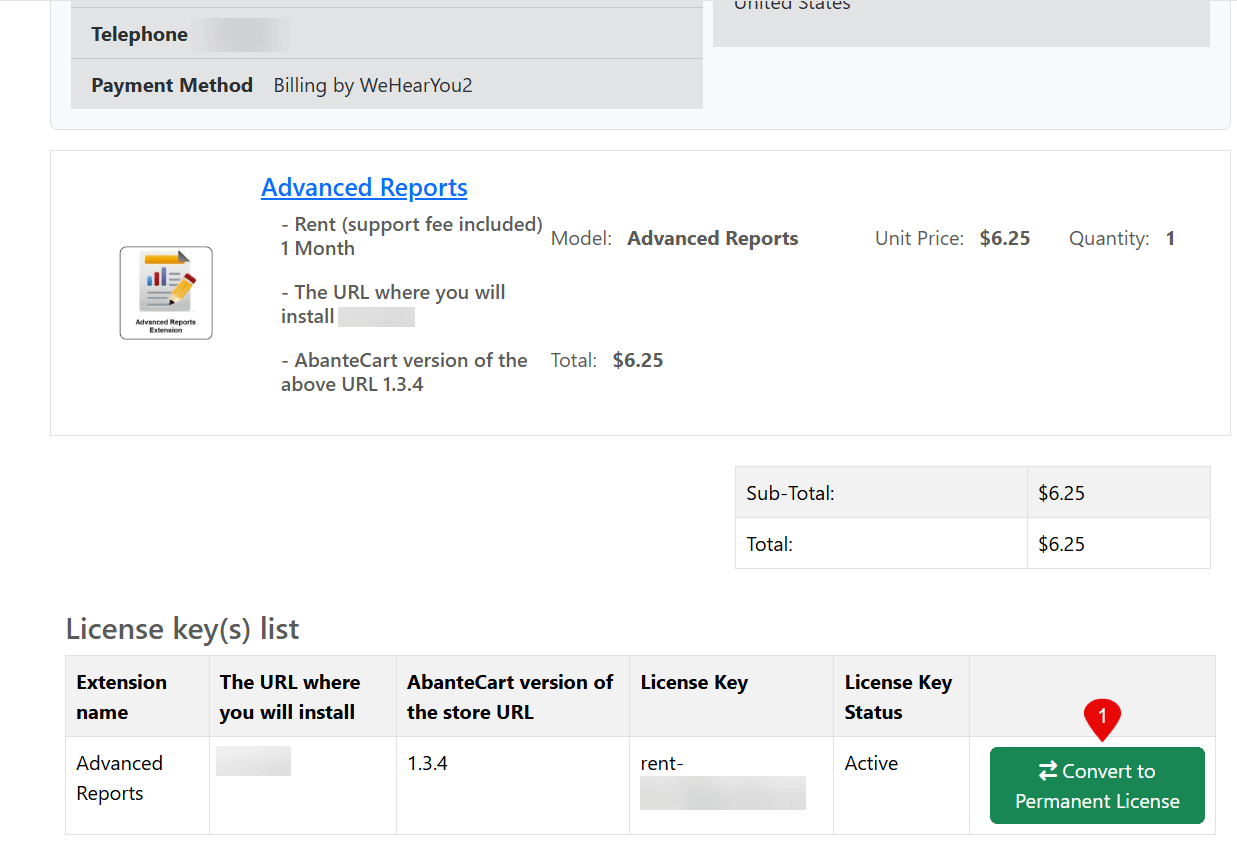Click the License key(s) list heading
1237x847 pixels.
(x=182, y=629)
